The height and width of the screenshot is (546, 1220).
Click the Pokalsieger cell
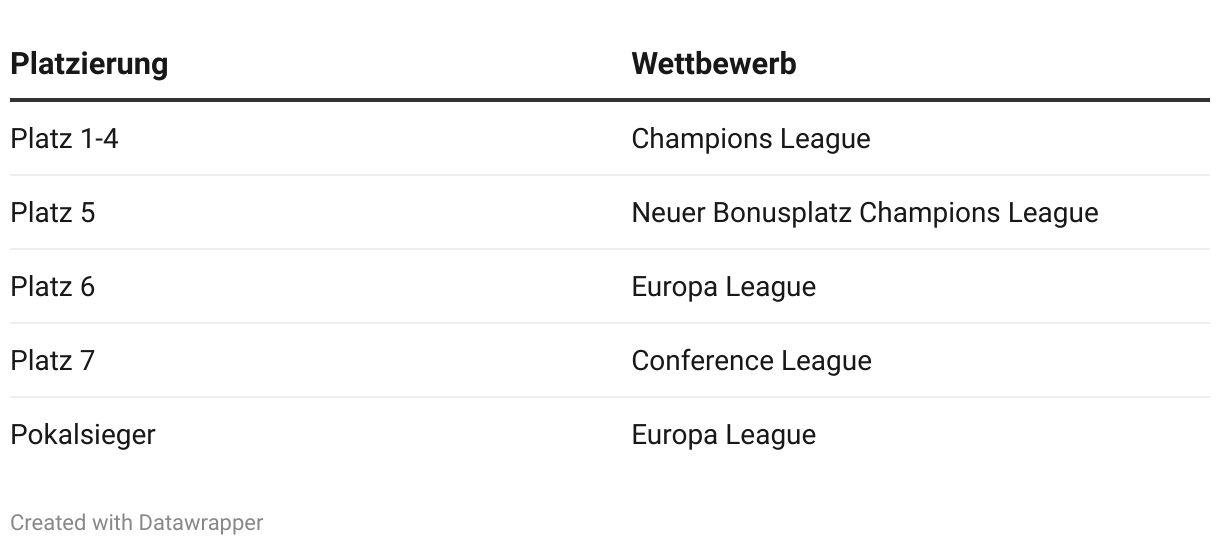click(83, 435)
